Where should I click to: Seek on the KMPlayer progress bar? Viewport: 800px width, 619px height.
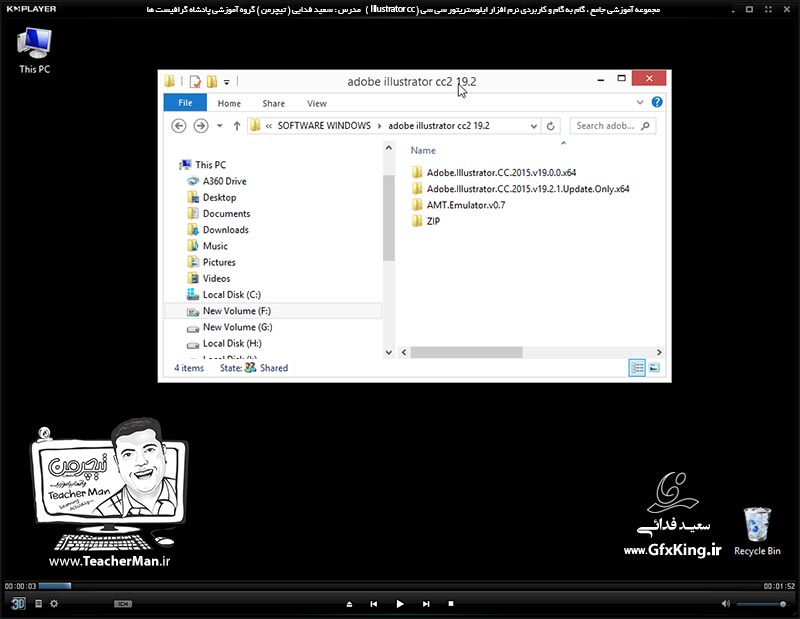click(400, 586)
